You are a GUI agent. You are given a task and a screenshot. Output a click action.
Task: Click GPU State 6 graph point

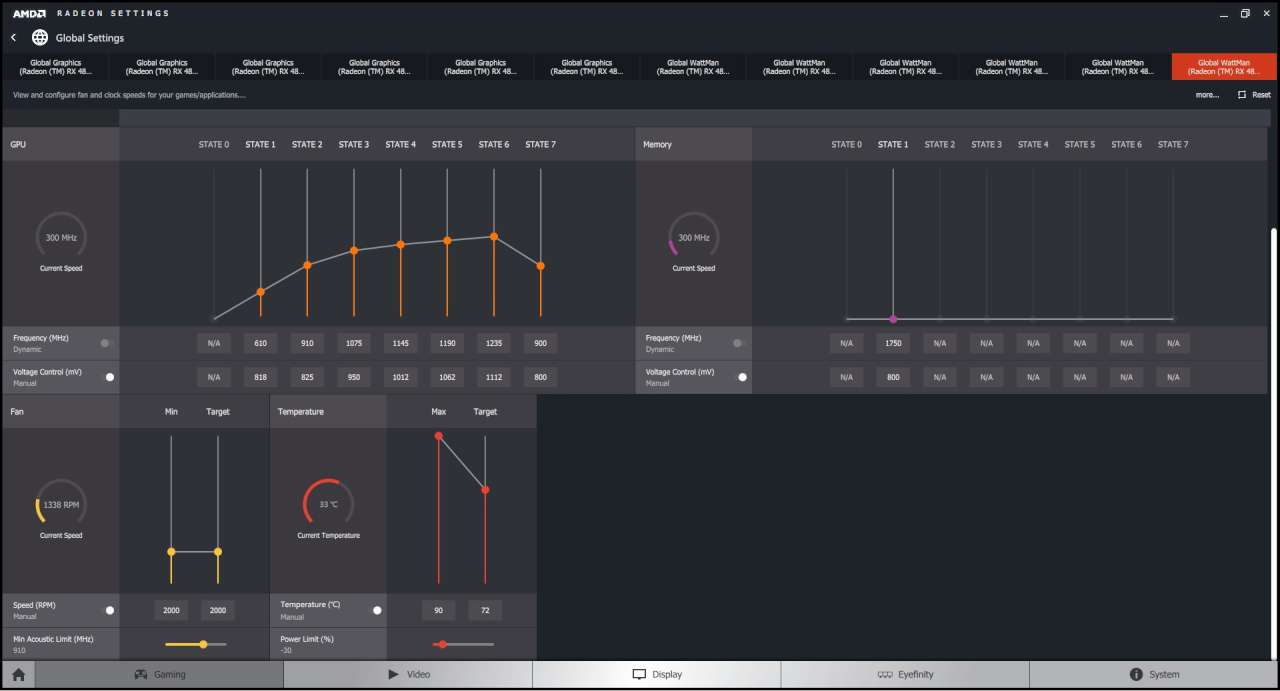(x=494, y=236)
